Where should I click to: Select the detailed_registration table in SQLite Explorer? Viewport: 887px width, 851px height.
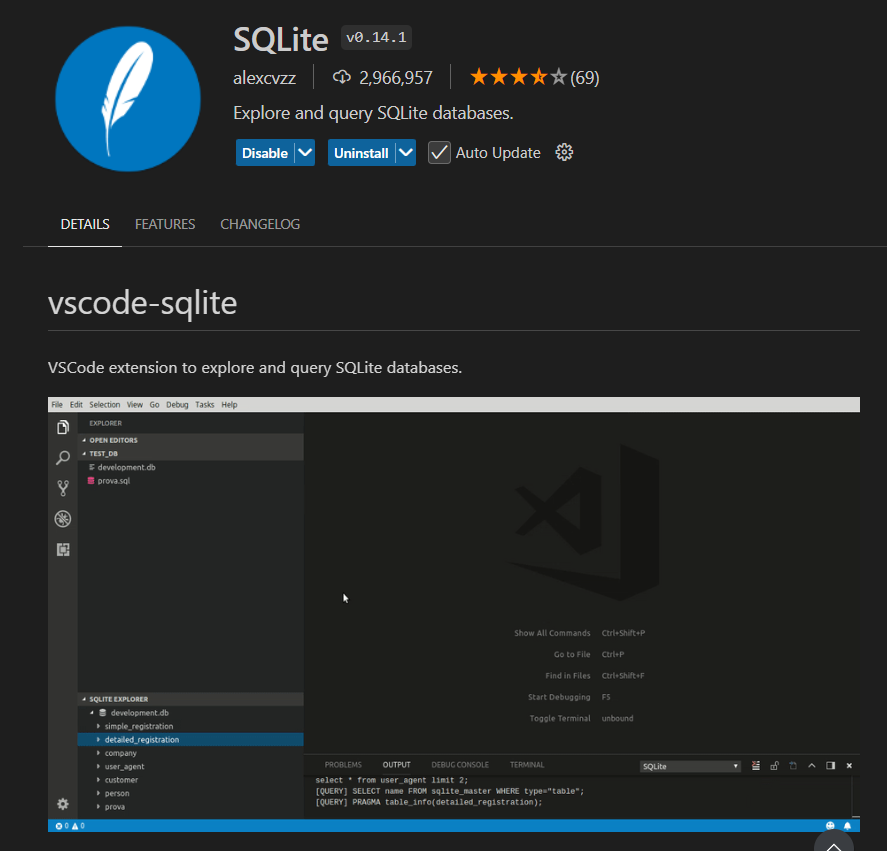click(140, 739)
